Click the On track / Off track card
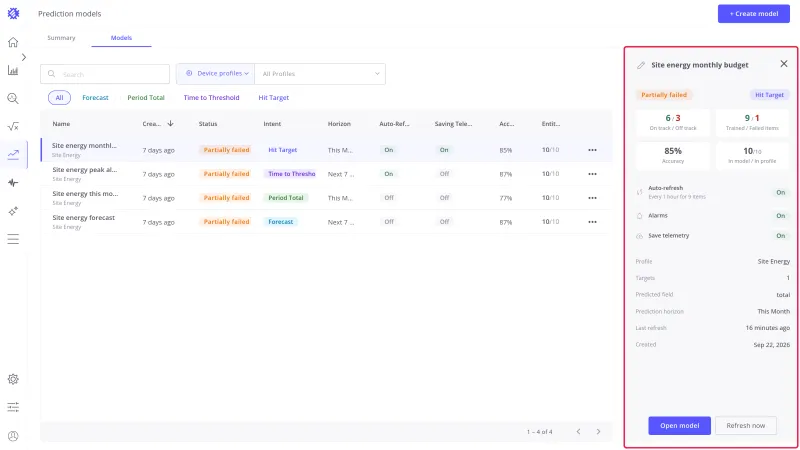The image size is (800, 450). tap(673, 122)
